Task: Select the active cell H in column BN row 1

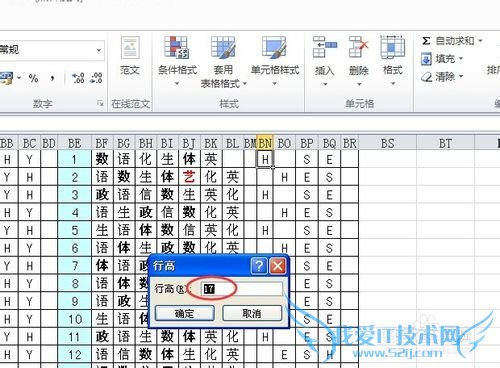Action: [265, 159]
